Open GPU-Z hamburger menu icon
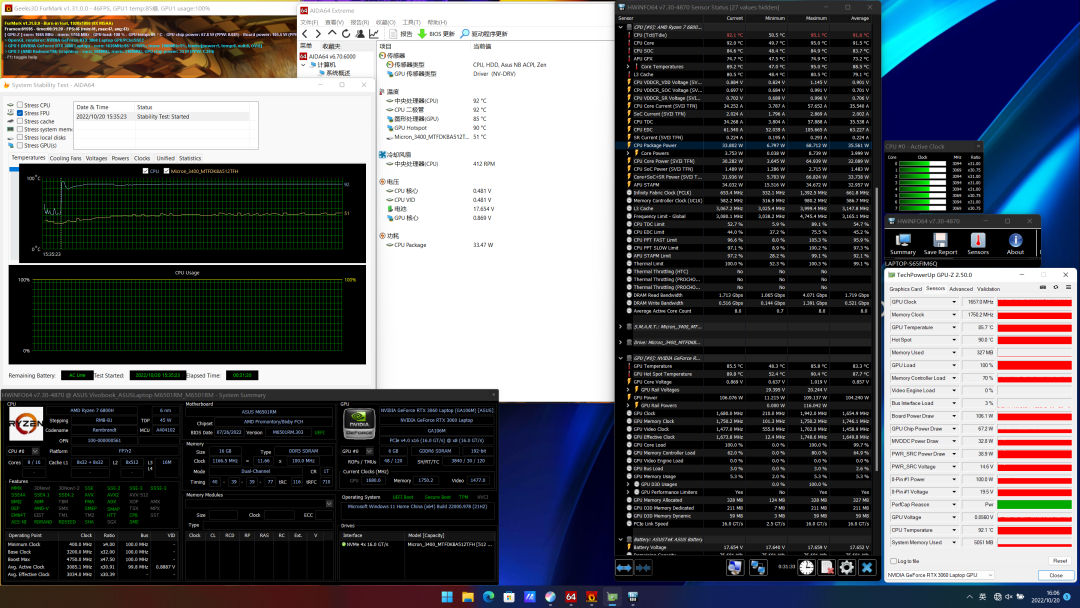Viewport: 1080px width, 608px height. coord(1068,288)
